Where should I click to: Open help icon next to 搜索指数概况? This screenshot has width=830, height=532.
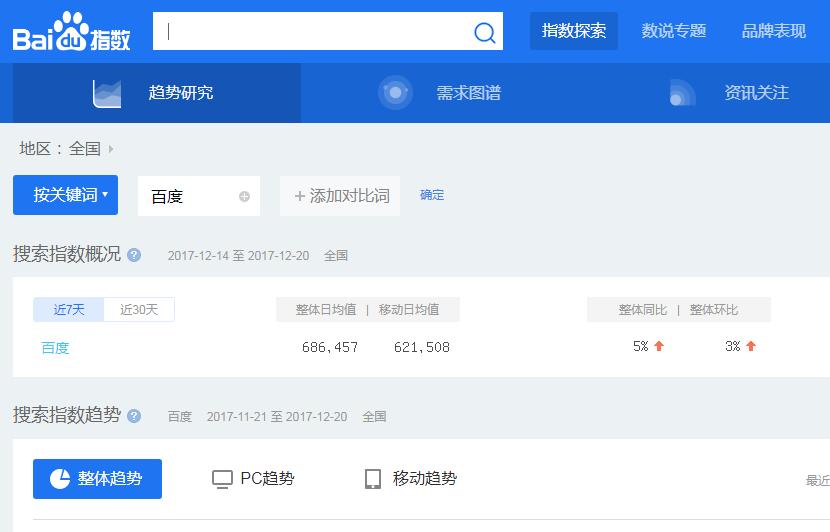(x=134, y=255)
